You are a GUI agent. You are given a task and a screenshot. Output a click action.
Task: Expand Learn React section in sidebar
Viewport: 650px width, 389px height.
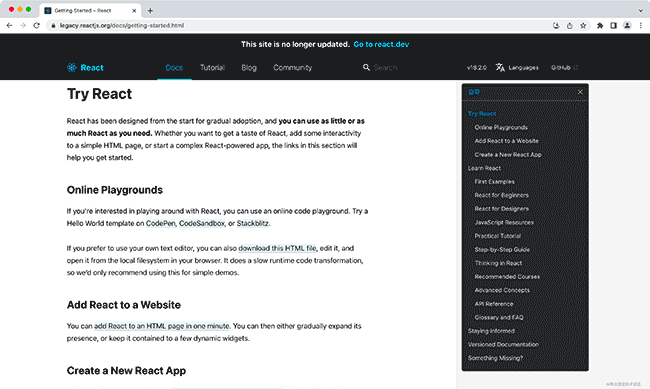tap(484, 168)
